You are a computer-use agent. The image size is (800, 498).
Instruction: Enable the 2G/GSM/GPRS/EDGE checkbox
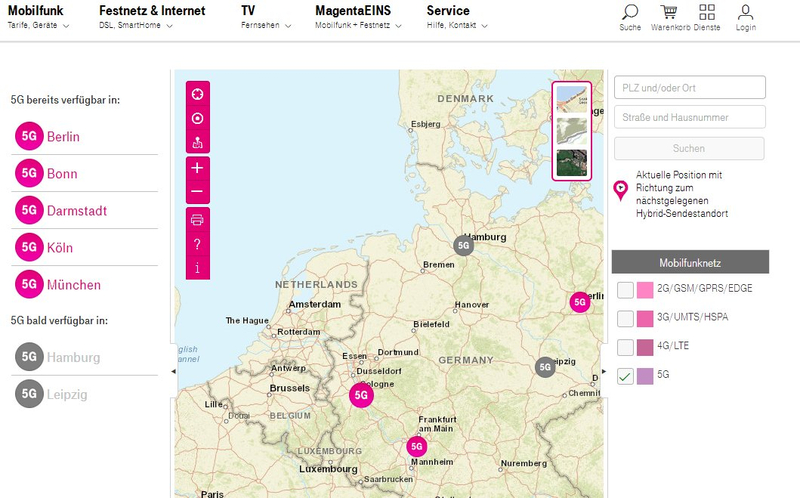[625, 290]
